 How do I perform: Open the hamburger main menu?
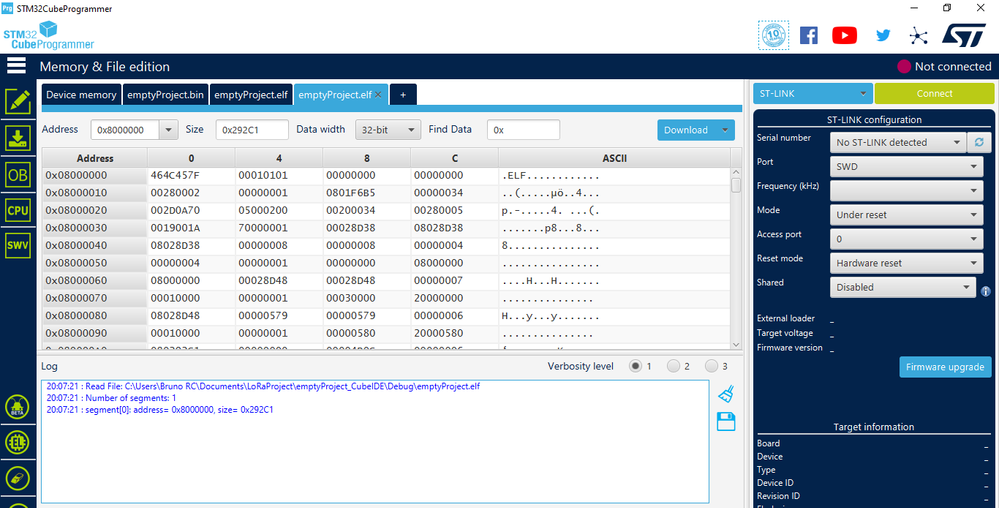(16, 66)
